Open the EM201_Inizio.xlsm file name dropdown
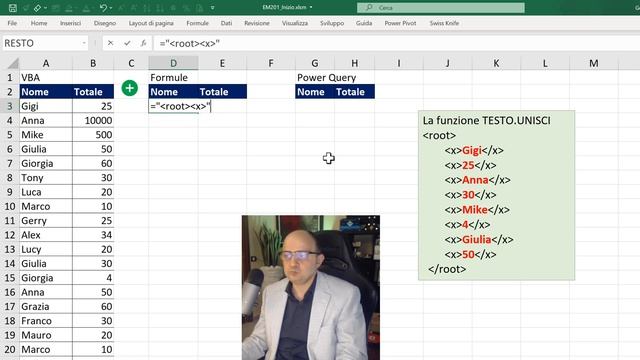640x360 pixels. [x=311, y=7]
